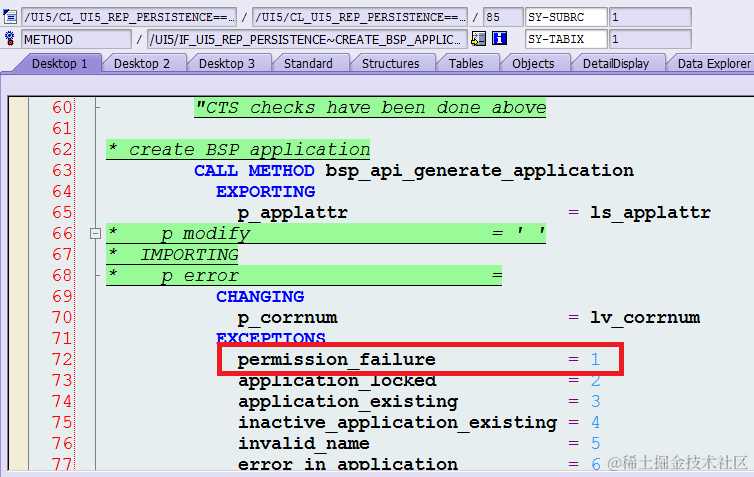Click the SY-SUBRC field
Image resolution: width=754 pixels, height=477 pixels.
(x=566, y=17)
